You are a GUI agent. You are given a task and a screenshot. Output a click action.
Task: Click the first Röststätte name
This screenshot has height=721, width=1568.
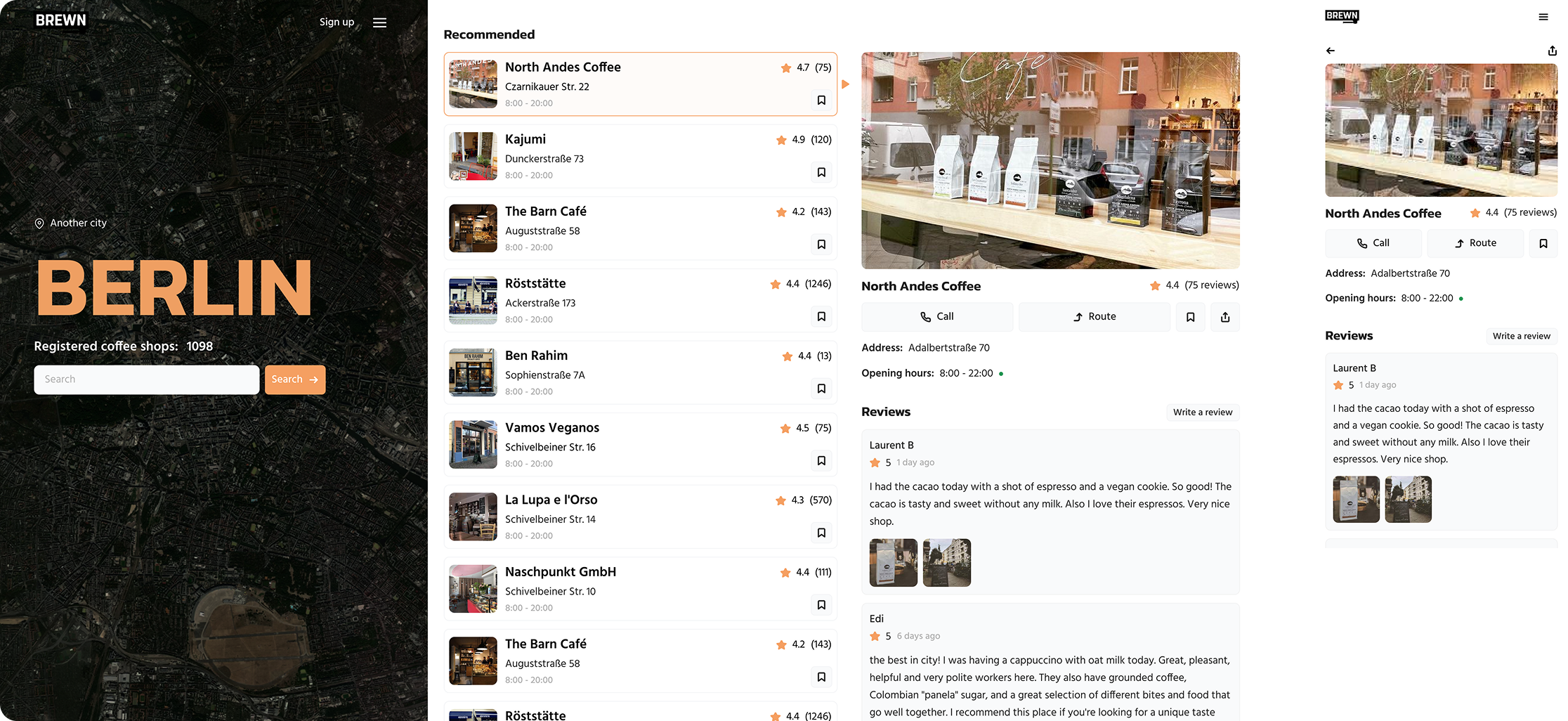[x=535, y=283]
